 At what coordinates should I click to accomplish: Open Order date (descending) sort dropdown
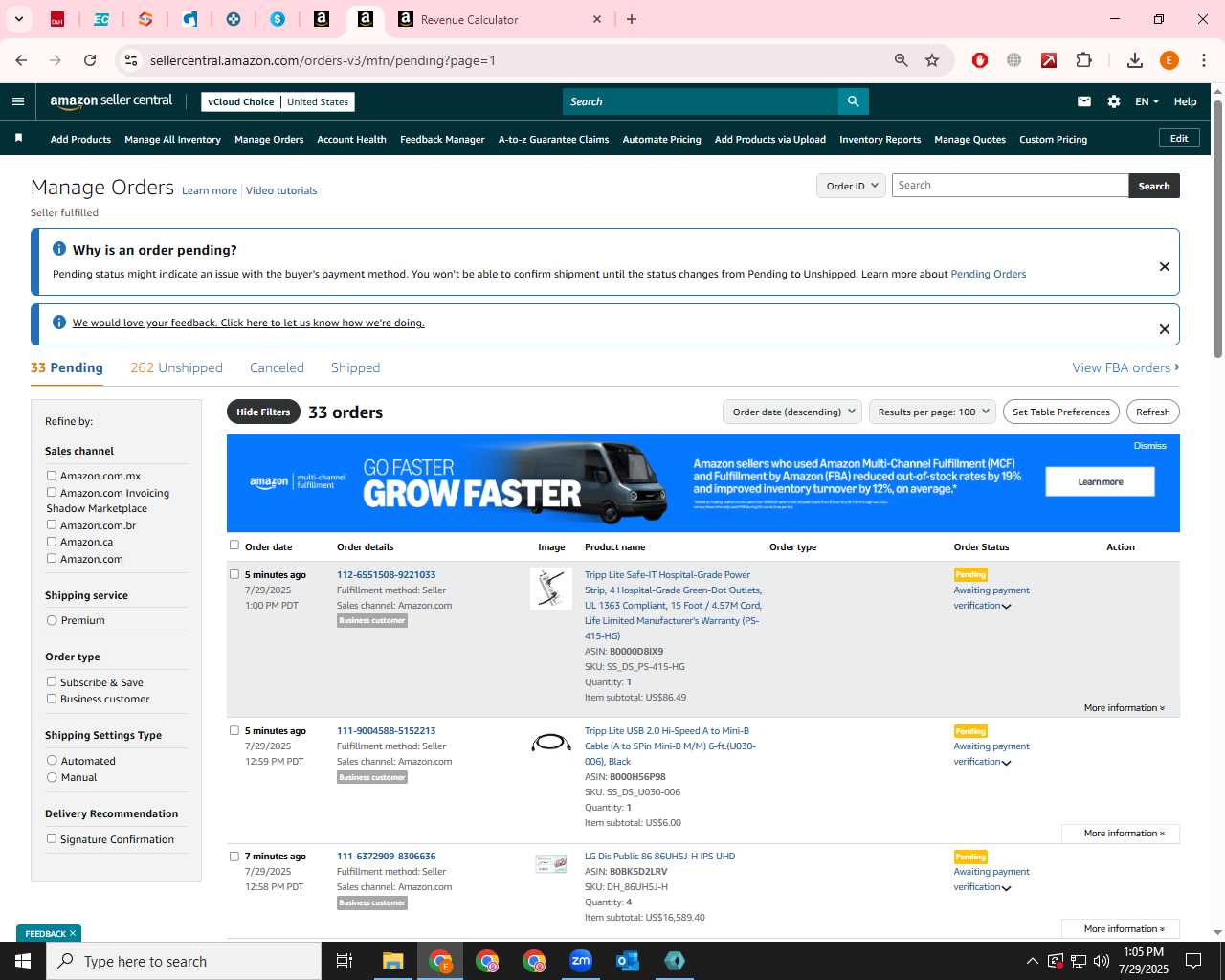click(792, 412)
